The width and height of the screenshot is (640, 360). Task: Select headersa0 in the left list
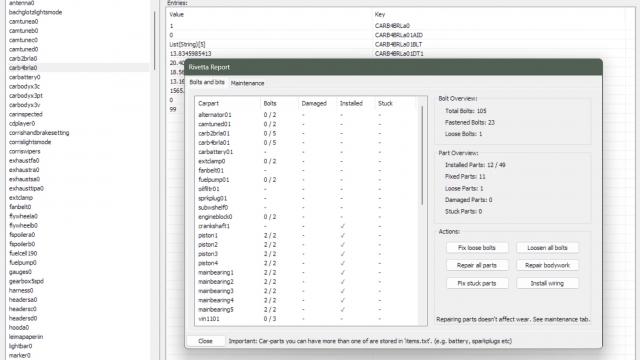coord(23,300)
